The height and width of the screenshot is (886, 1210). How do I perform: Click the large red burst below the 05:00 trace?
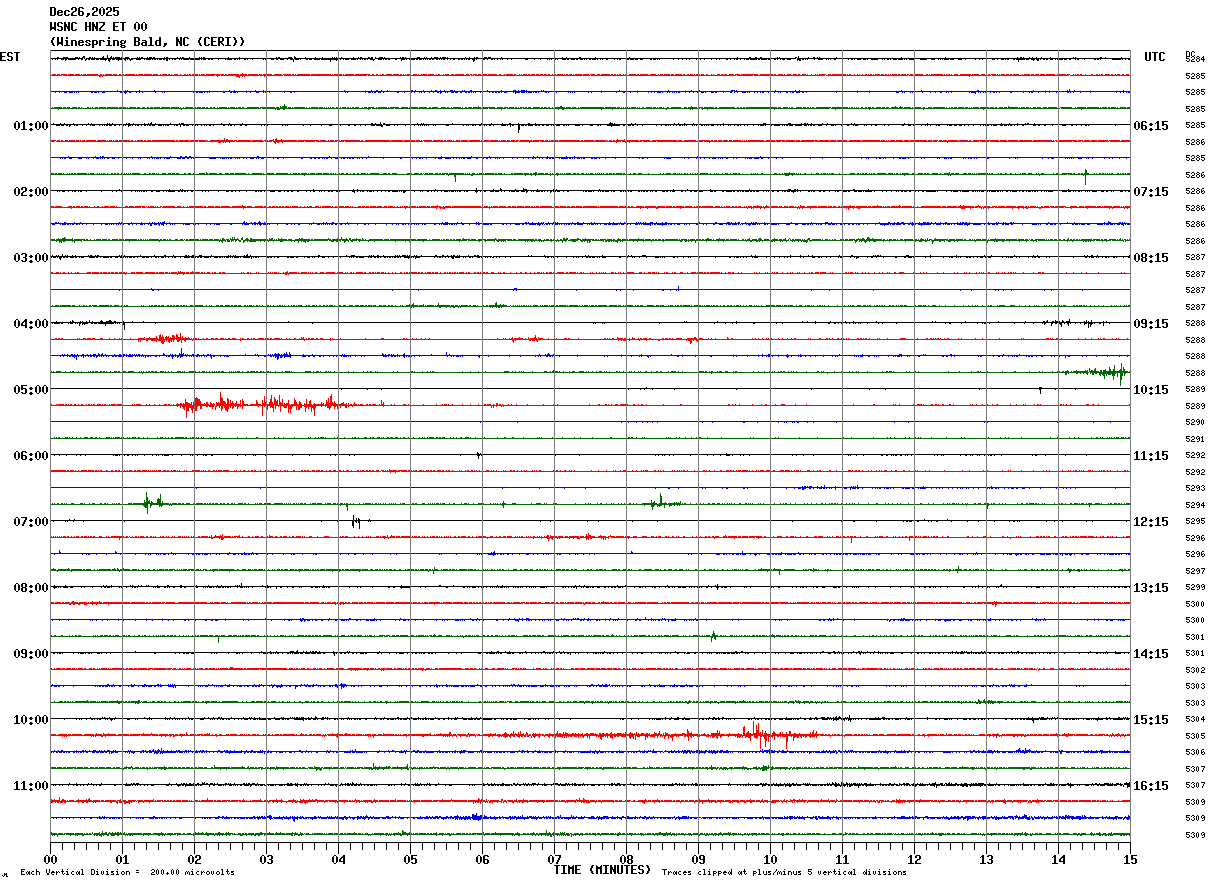pyautogui.click(x=265, y=404)
